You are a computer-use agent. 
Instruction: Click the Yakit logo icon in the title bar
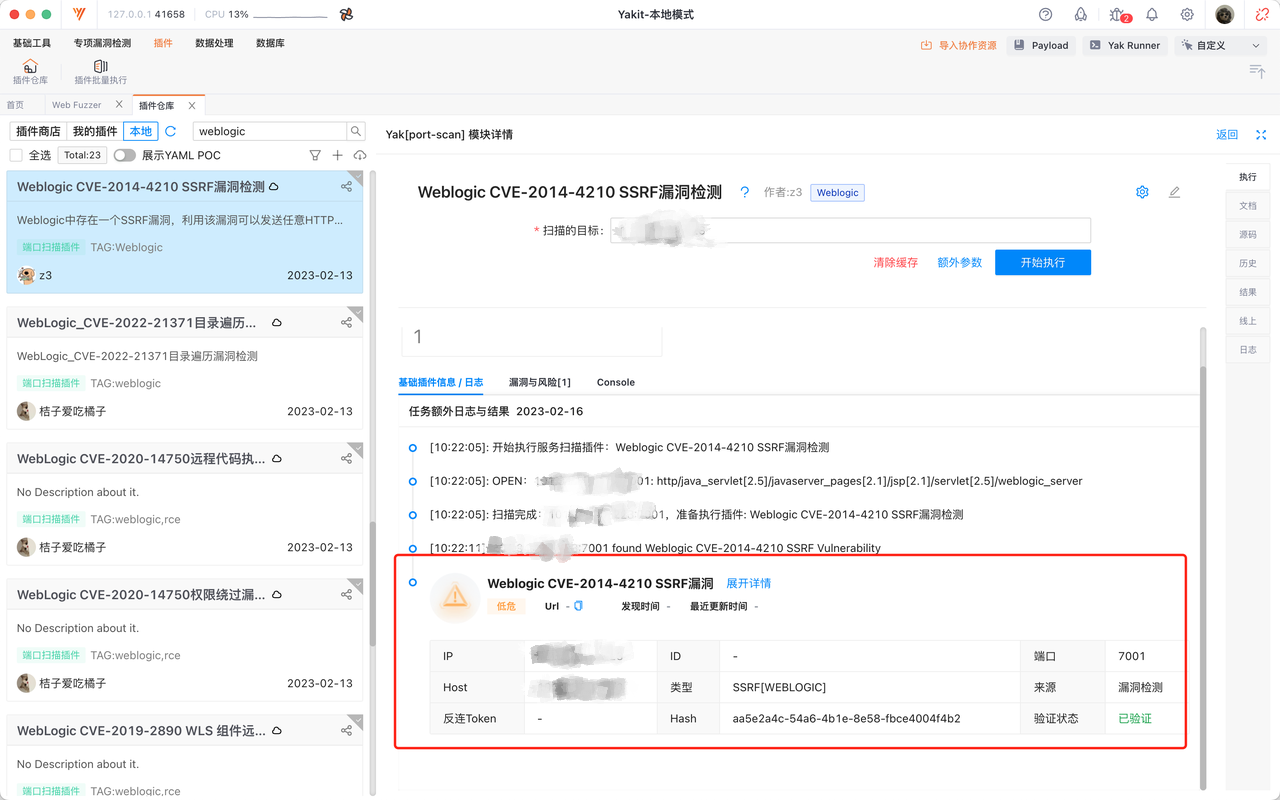[80, 15]
